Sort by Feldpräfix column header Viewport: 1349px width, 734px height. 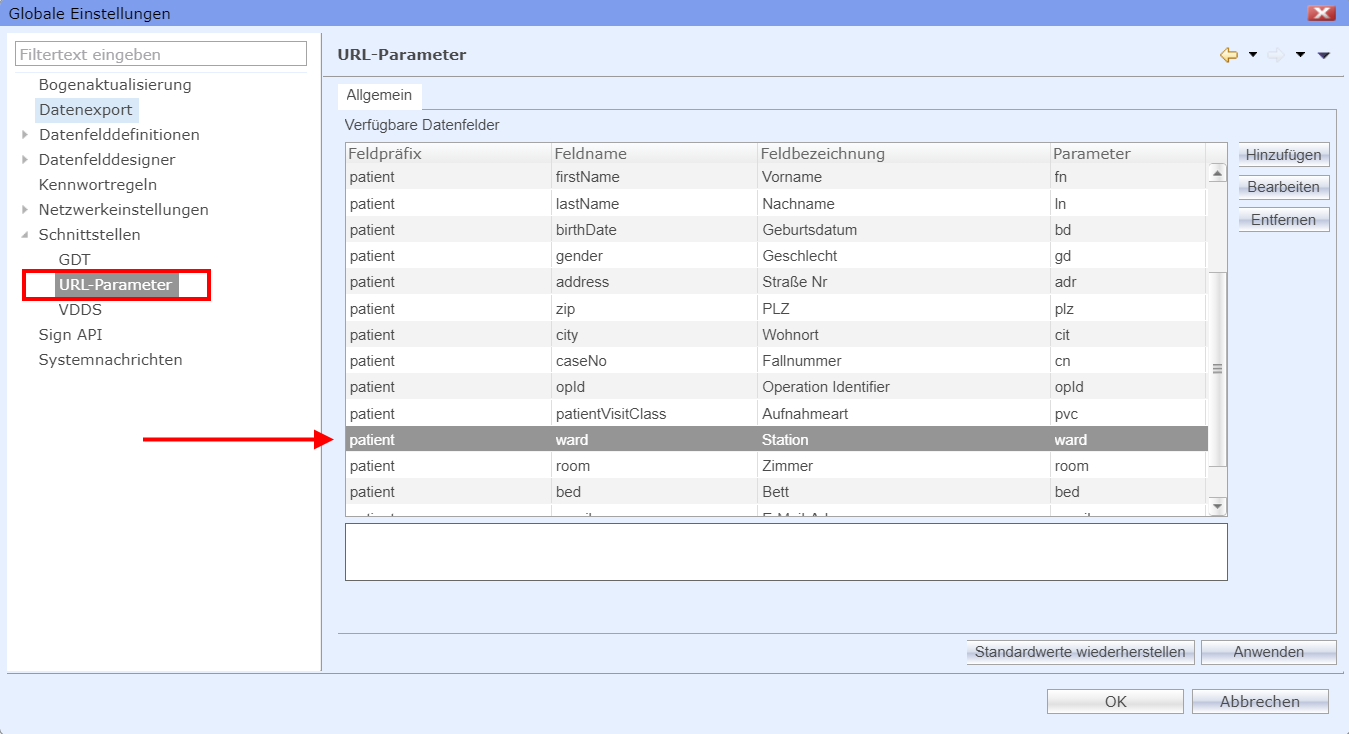448,154
